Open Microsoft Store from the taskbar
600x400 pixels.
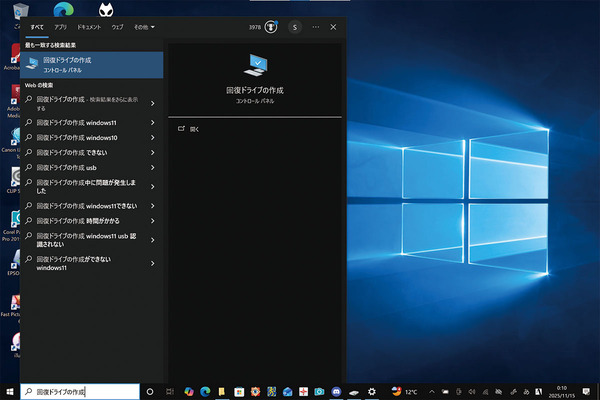(x=239, y=392)
